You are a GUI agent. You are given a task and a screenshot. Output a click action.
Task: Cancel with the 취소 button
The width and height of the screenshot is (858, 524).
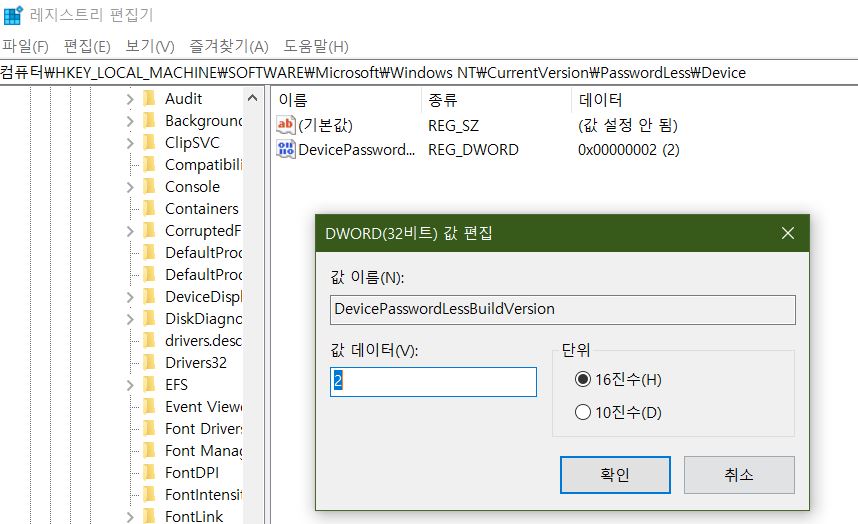739,475
